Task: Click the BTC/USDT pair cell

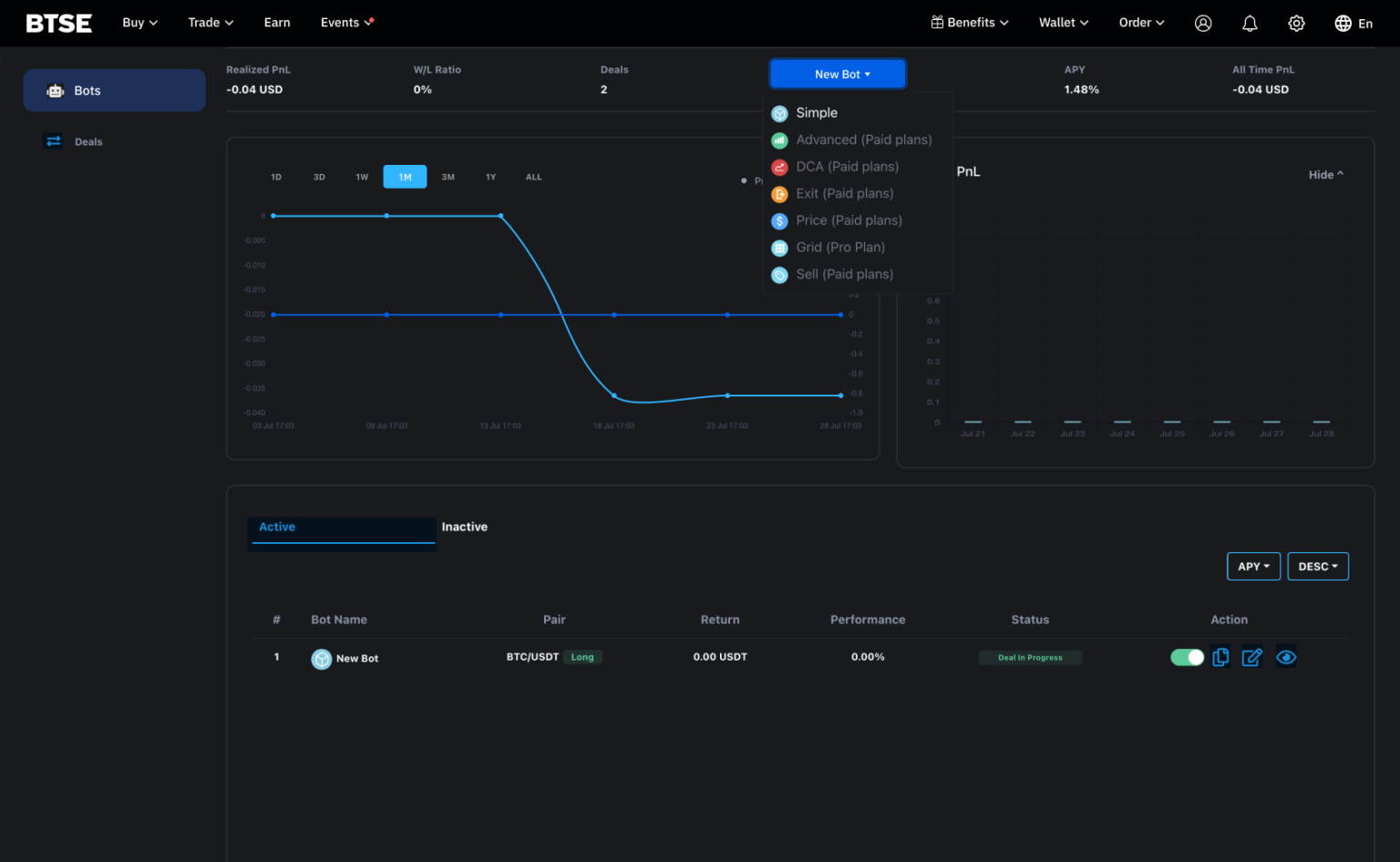Action: coord(532,657)
